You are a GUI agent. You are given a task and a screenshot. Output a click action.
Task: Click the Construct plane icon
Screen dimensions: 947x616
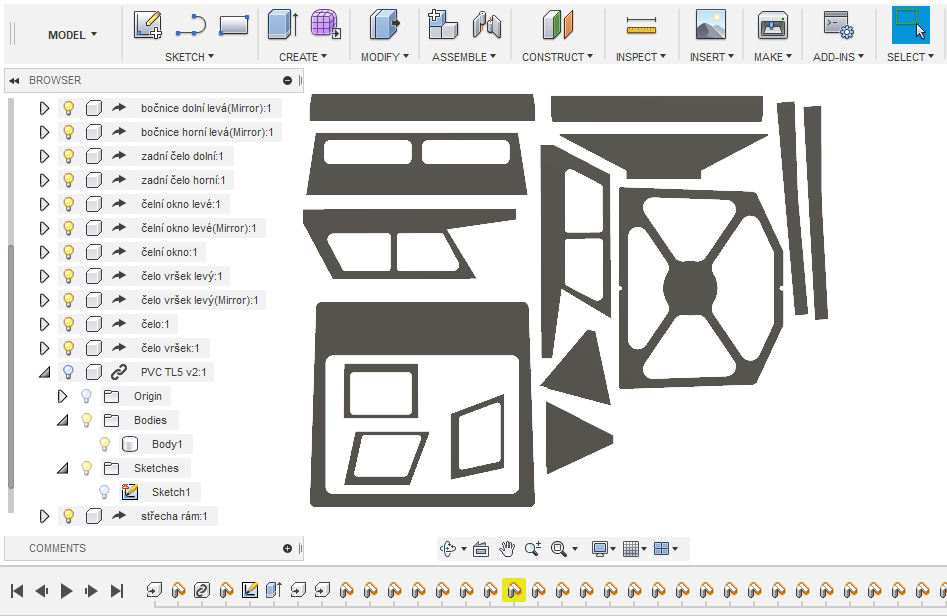coord(557,25)
